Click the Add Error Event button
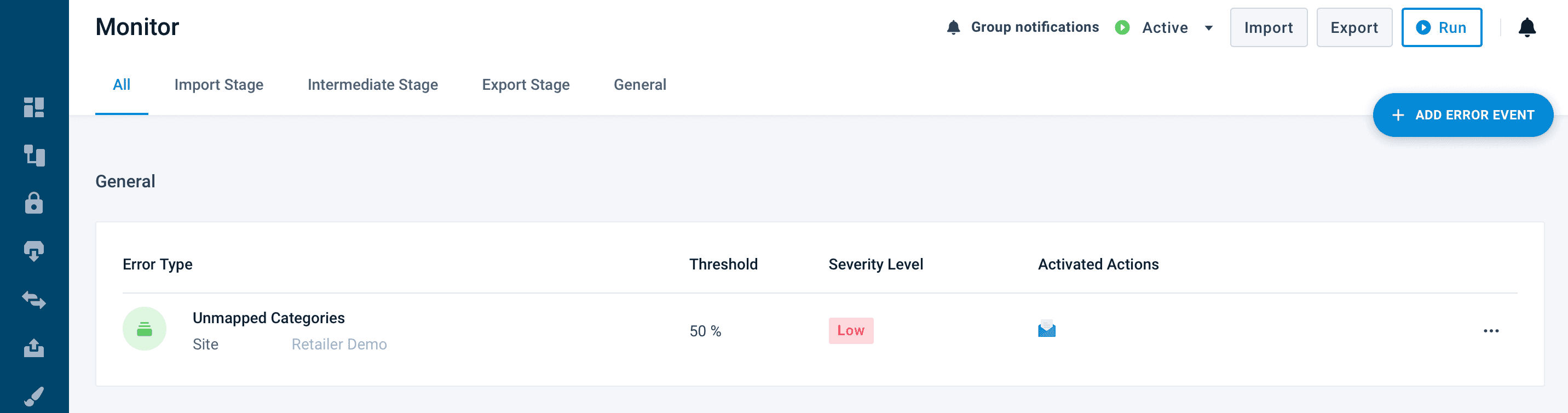The height and width of the screenshot is (413, 1568). tap(1462, 115)
